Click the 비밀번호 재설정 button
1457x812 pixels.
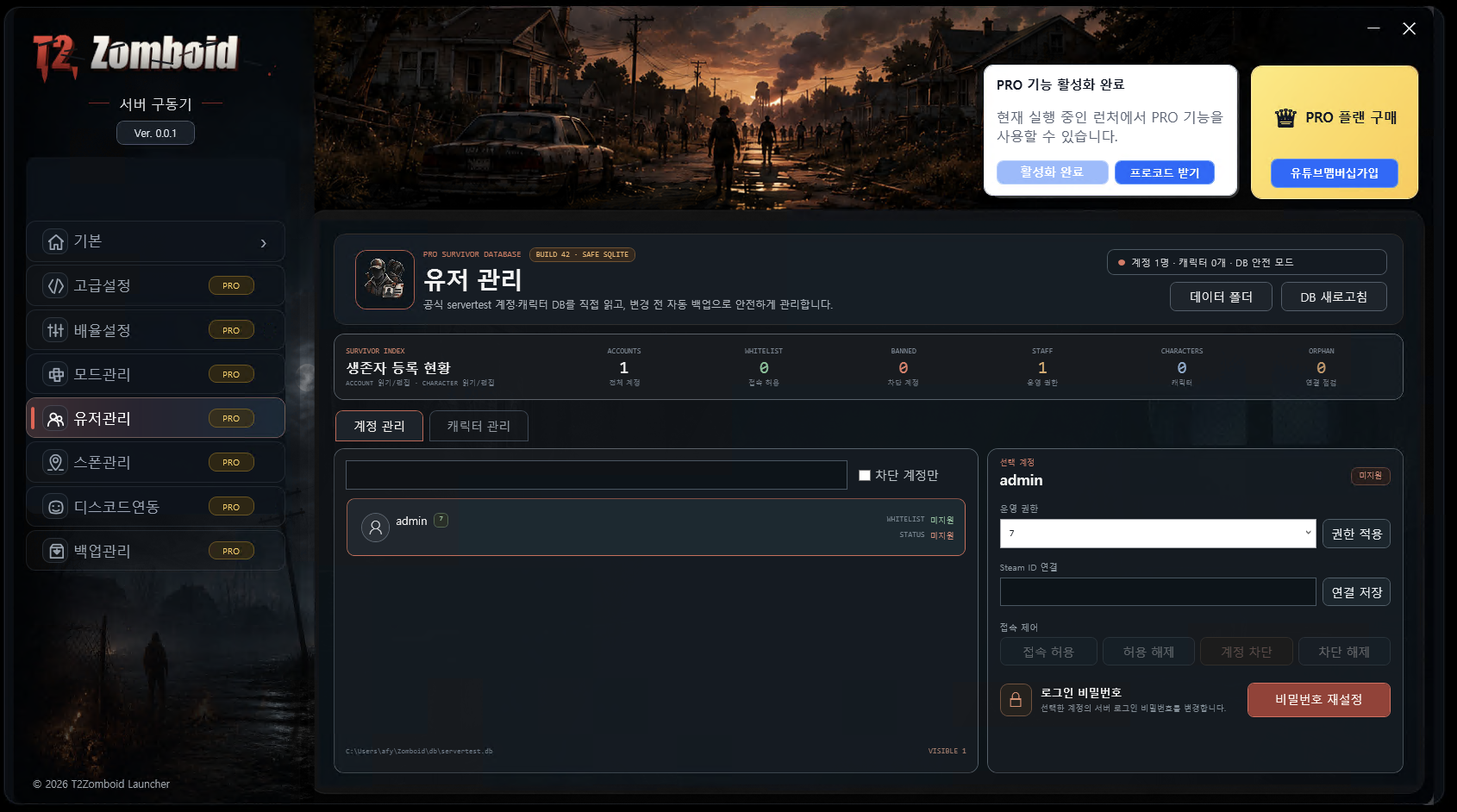pyautogui.click(x=1318, y=700)
